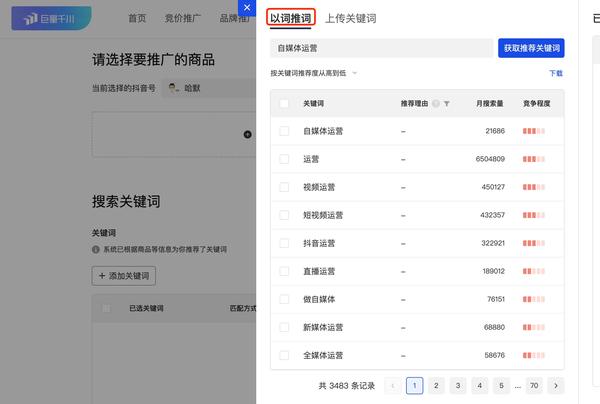The height and width of the screenshot is (404, 600).
Task: Open the 按关键词推荐度从高到低 sort dropdown
Action: click(x=313, y=73)
